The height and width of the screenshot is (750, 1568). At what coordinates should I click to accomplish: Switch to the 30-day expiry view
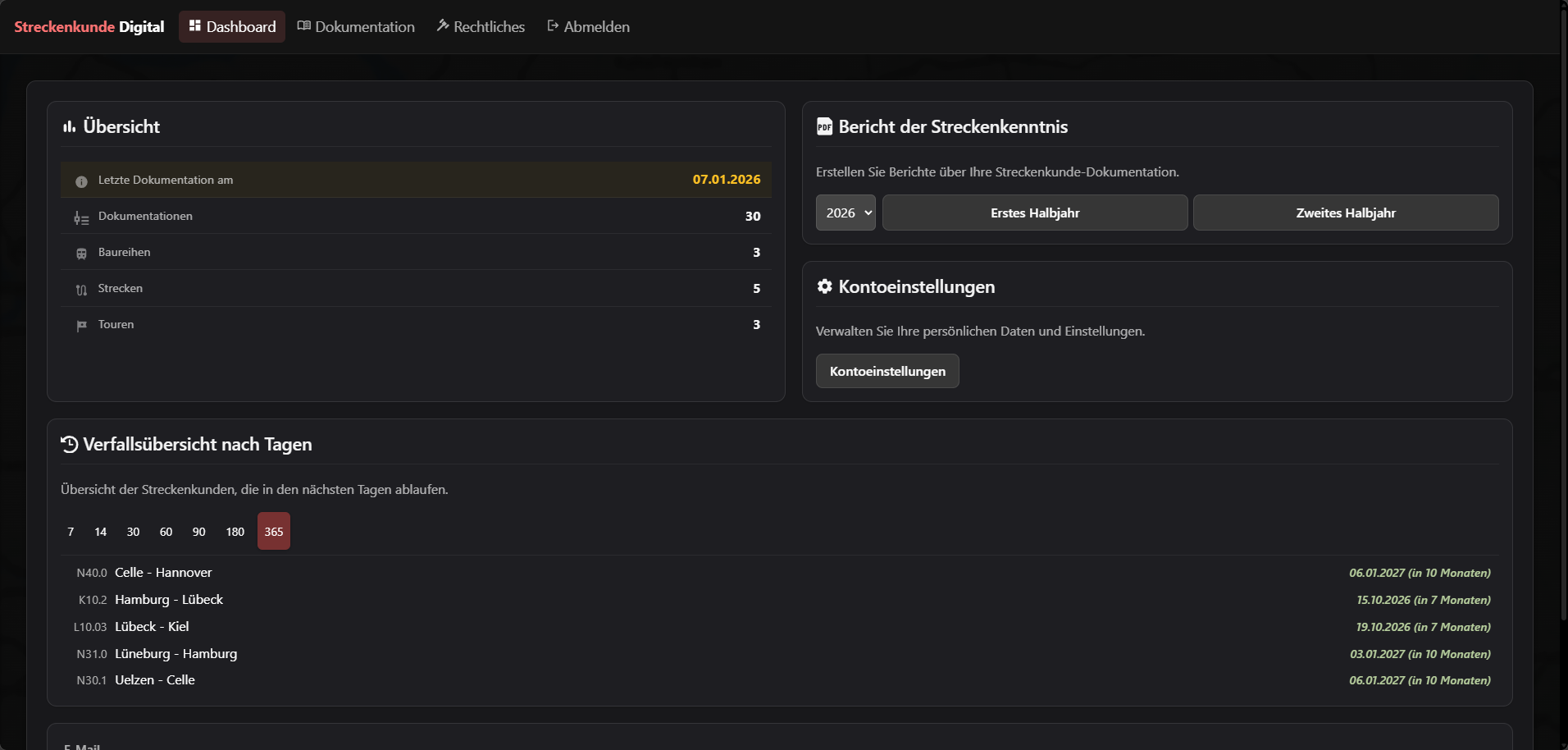pos(133,531)
